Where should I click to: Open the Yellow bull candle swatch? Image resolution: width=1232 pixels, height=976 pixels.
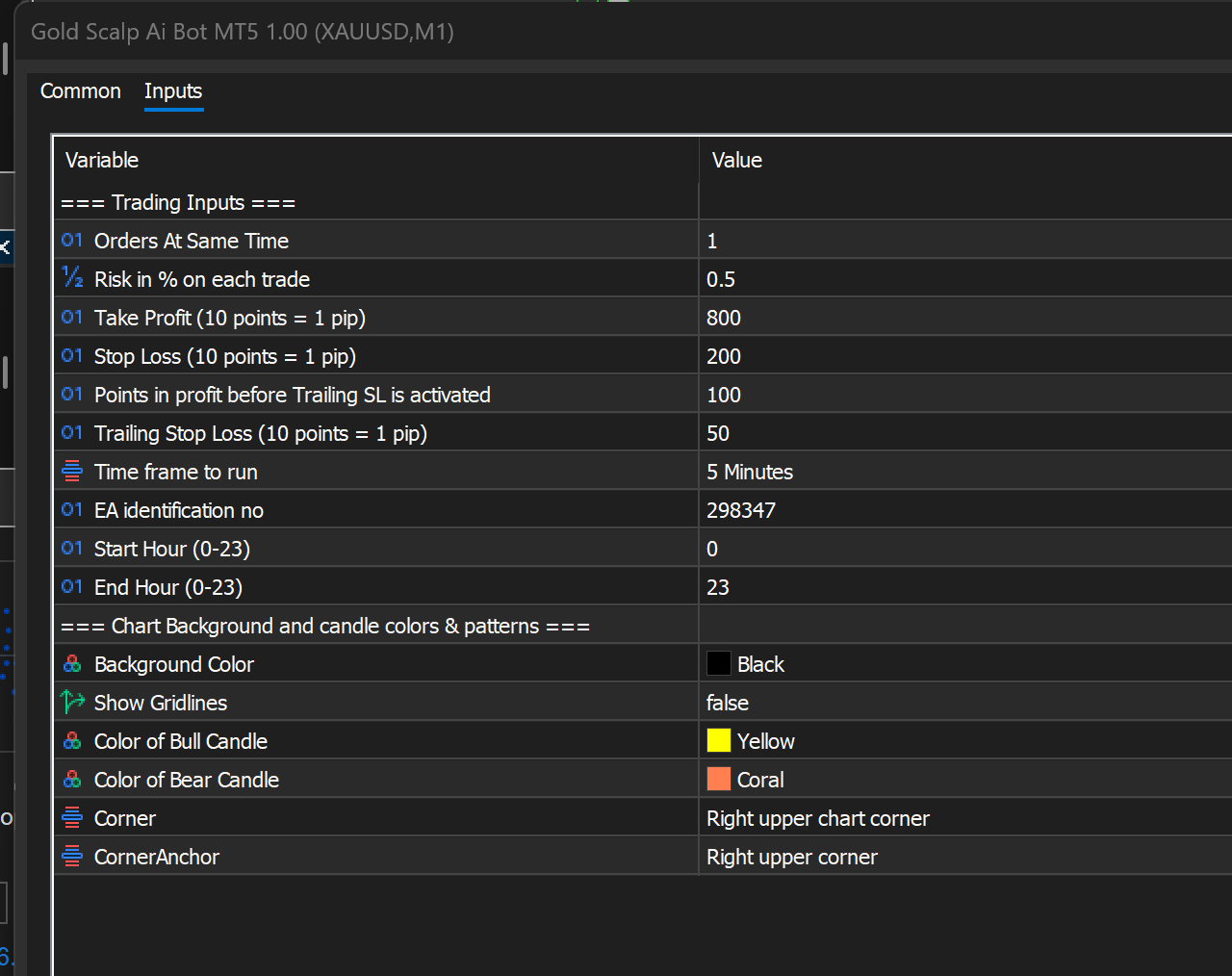719,740
